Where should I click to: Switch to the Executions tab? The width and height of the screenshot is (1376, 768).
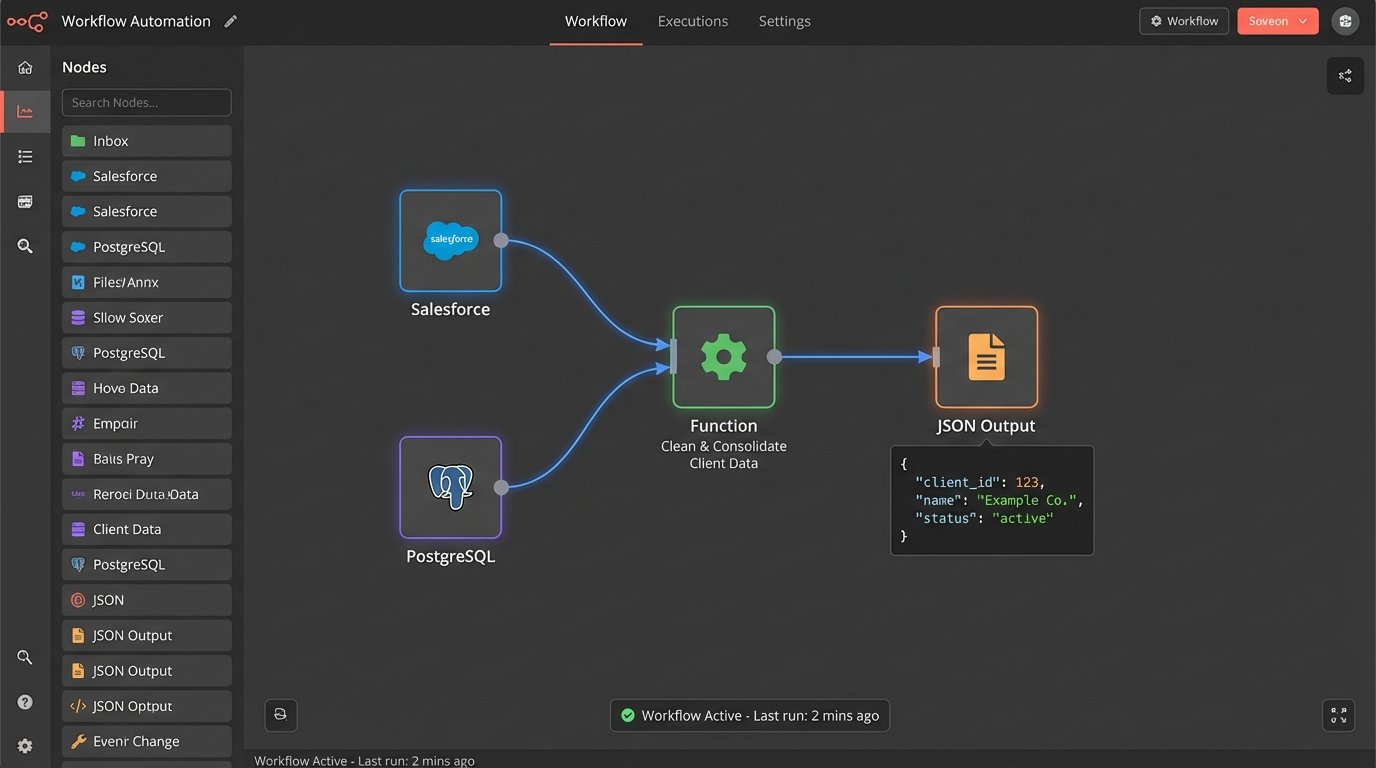click(x=692, y=21)
